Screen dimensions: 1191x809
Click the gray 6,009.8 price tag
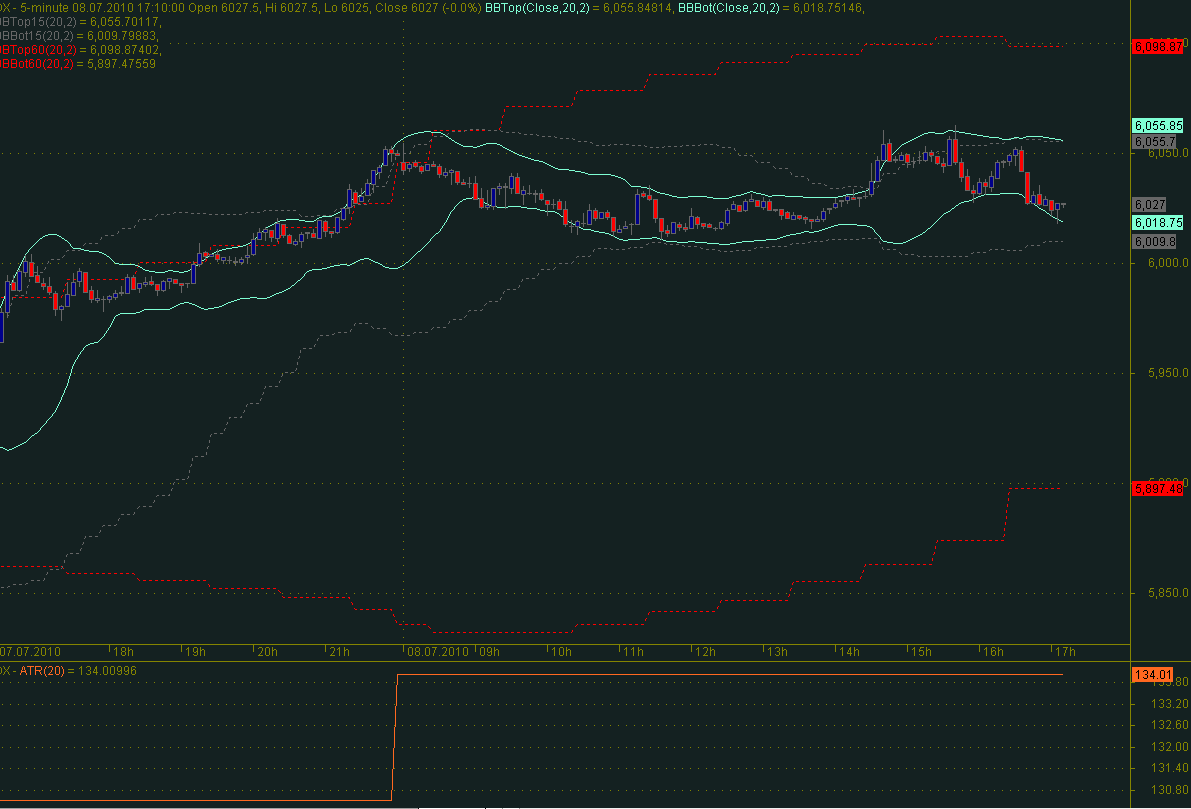pyautogui.click(x=1153, y=242)
